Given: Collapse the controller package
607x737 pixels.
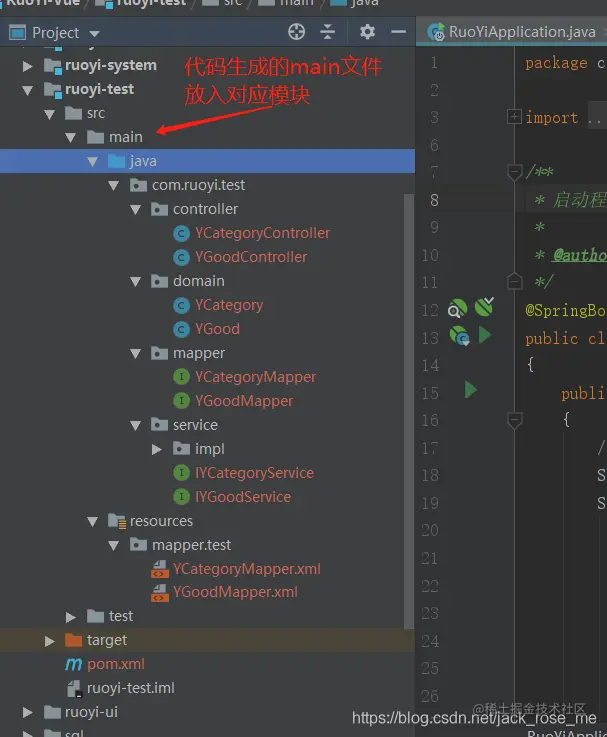Looking at the screenshot, I should click(135, 210).
